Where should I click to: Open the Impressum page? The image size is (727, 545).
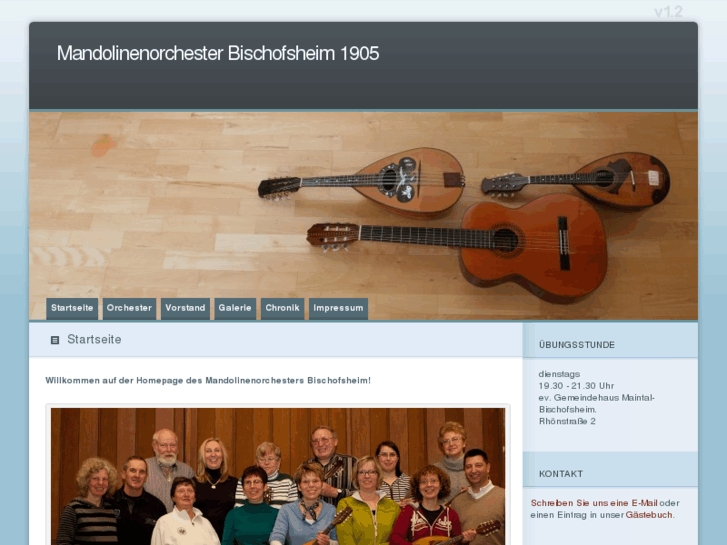pyautogui.click(x=338, y=308)
